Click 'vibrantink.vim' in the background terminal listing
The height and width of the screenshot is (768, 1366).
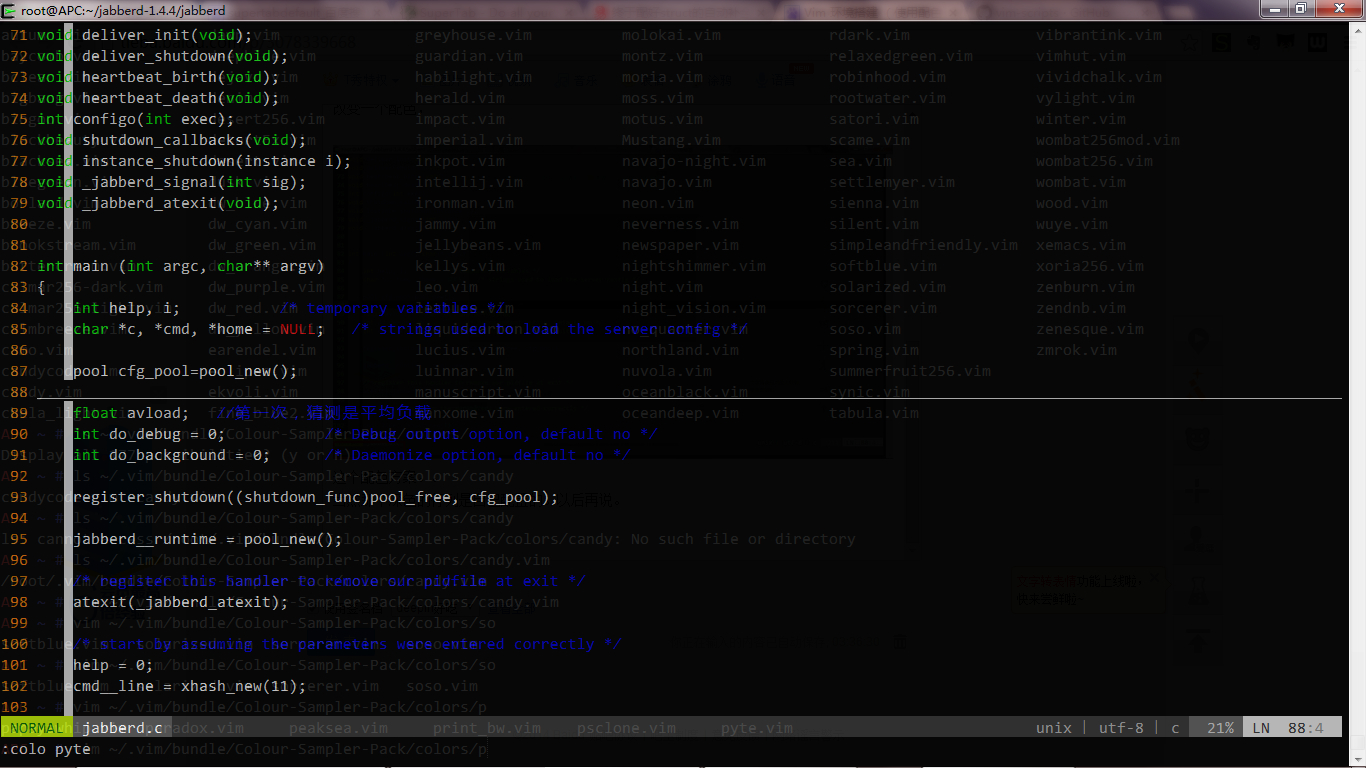point(1099,35)
